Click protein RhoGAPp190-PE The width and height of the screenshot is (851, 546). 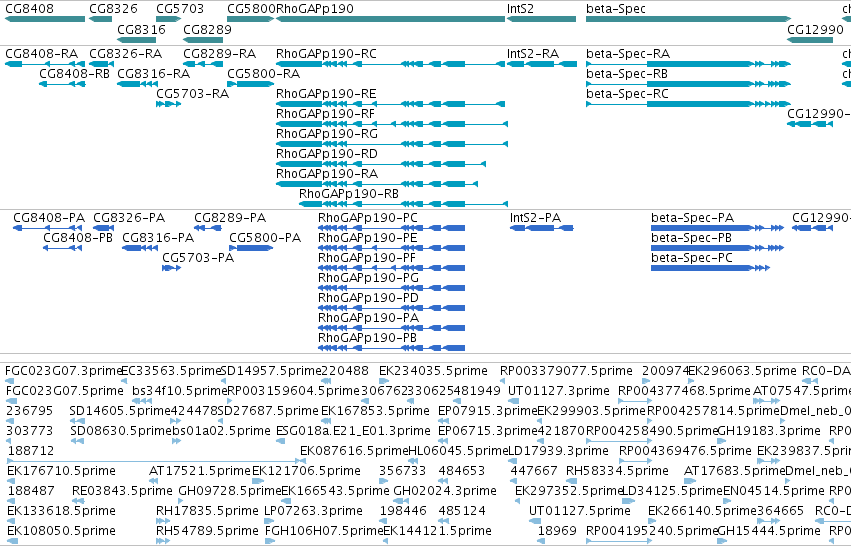click(391, 248)
